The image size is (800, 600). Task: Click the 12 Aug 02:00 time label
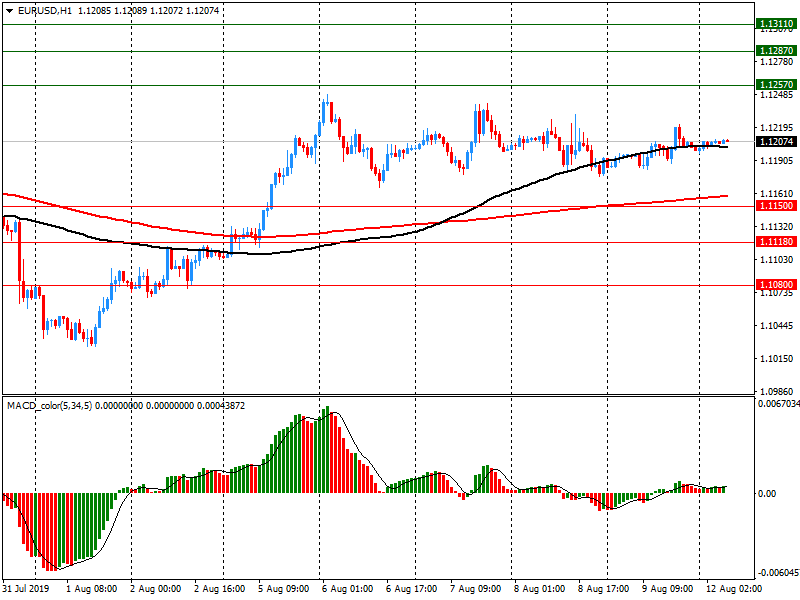pos(734,589)
